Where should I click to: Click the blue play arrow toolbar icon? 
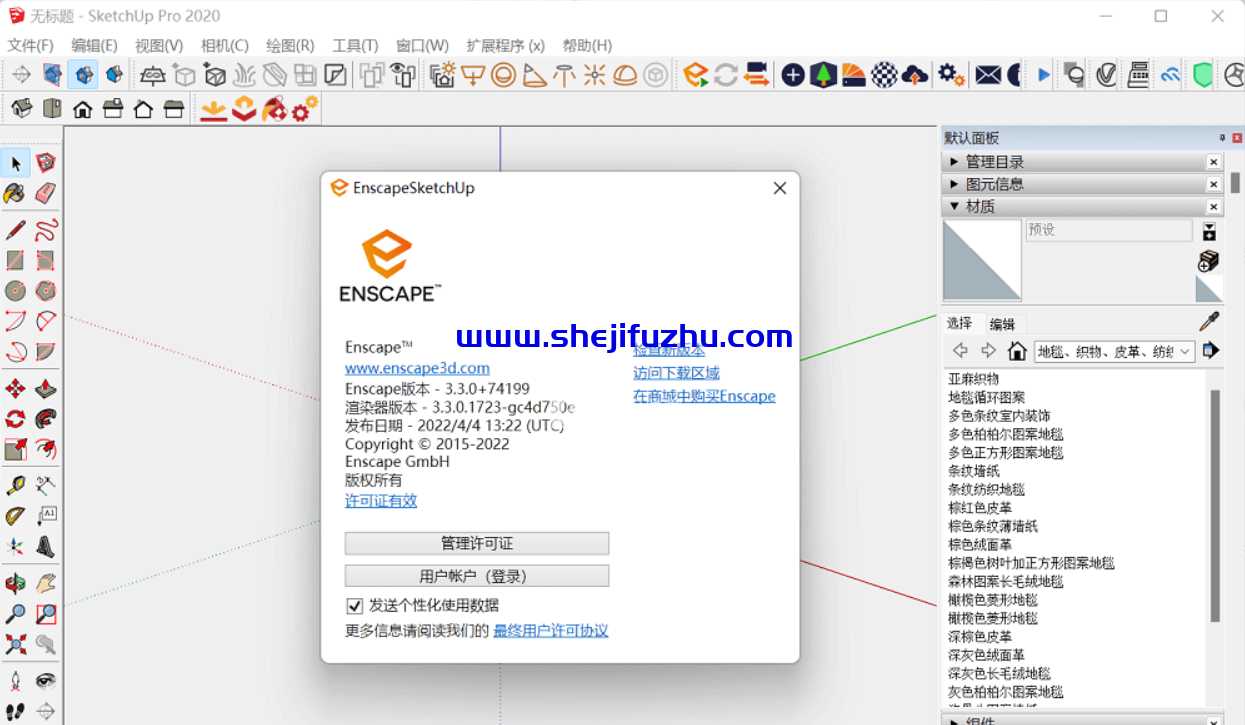click(1044, 74)
